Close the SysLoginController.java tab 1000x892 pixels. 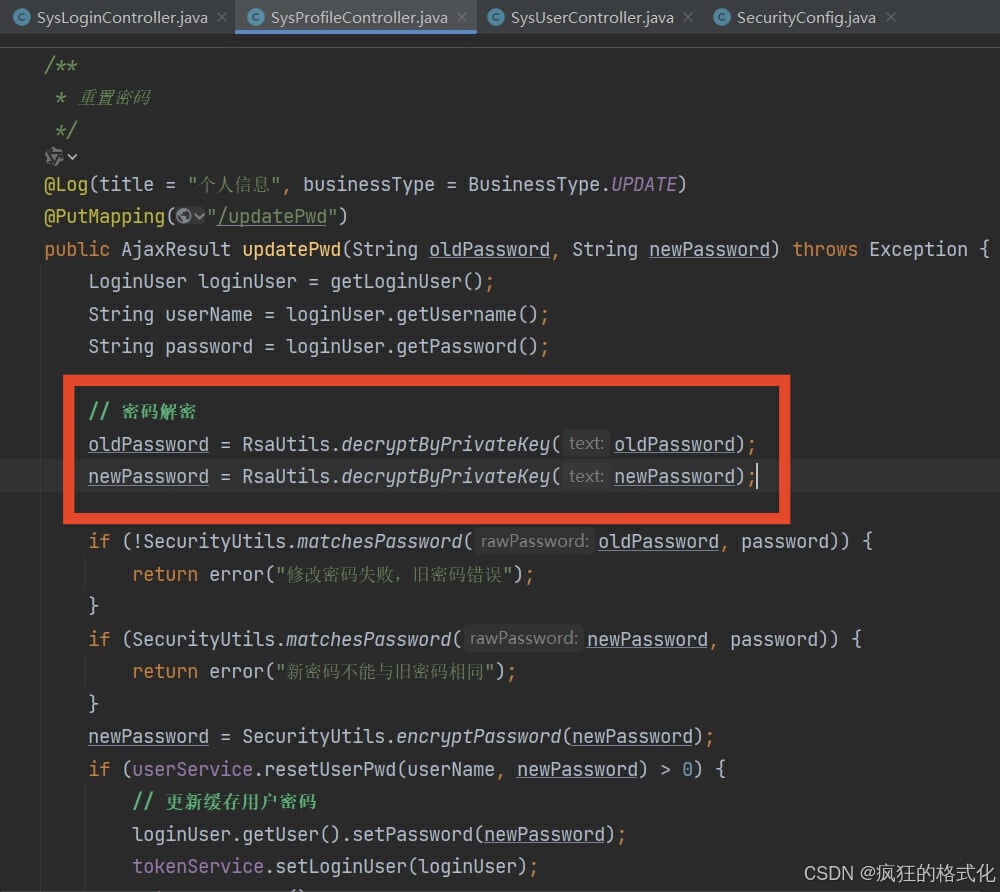219,18
